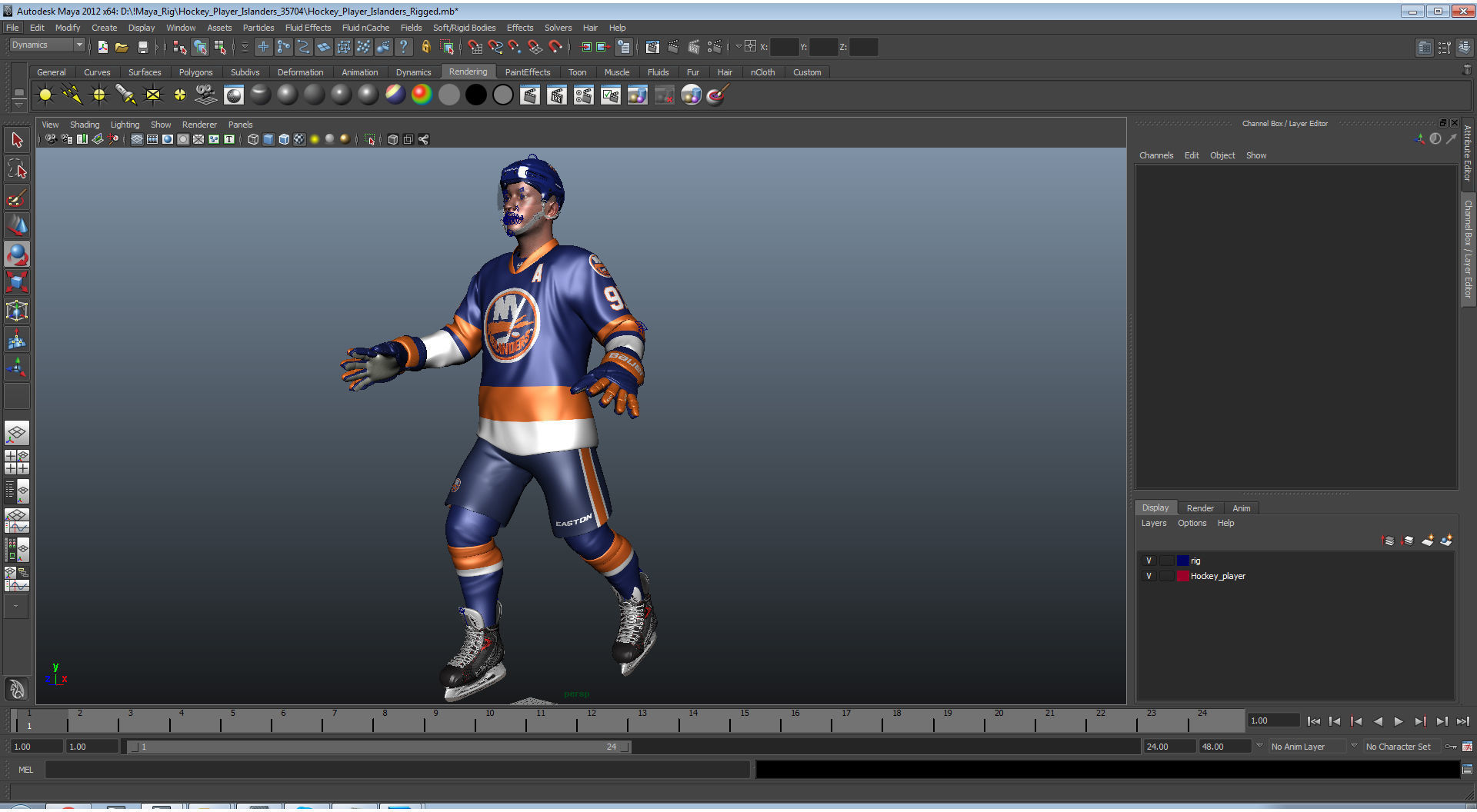Image resolution: width=1477 pixels, height=812 pixels.
Task: Open the Layers menu in the Layer Editor
Action: [1153, 523]
